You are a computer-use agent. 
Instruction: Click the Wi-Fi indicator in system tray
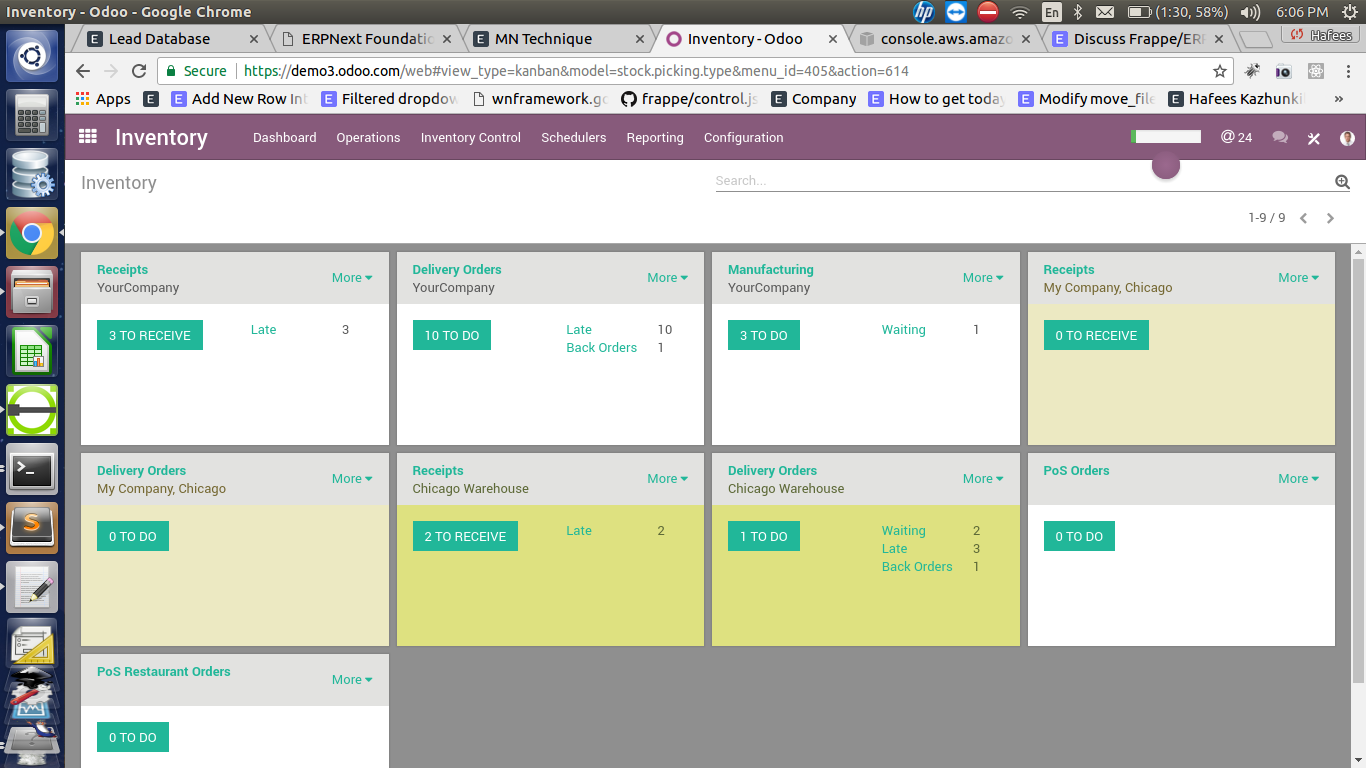(1020, 12)
